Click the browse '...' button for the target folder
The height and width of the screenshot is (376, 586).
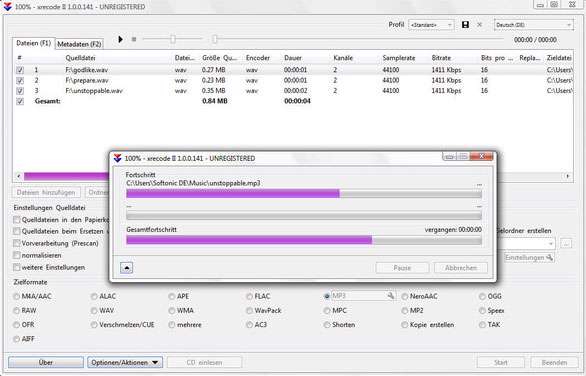point(567,243)
